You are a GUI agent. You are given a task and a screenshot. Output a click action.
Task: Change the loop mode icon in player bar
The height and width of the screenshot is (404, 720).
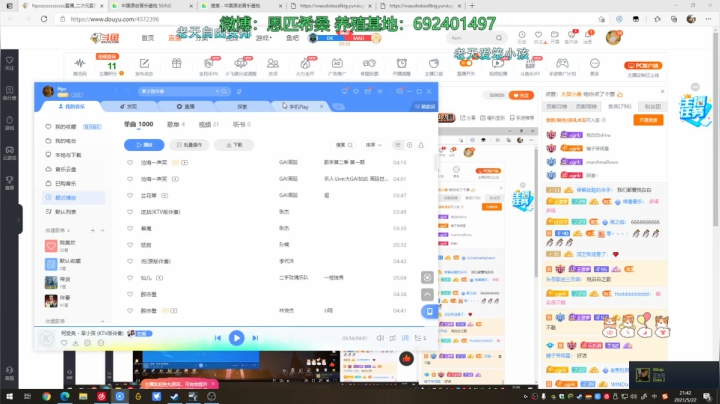(x=393, y=338)
